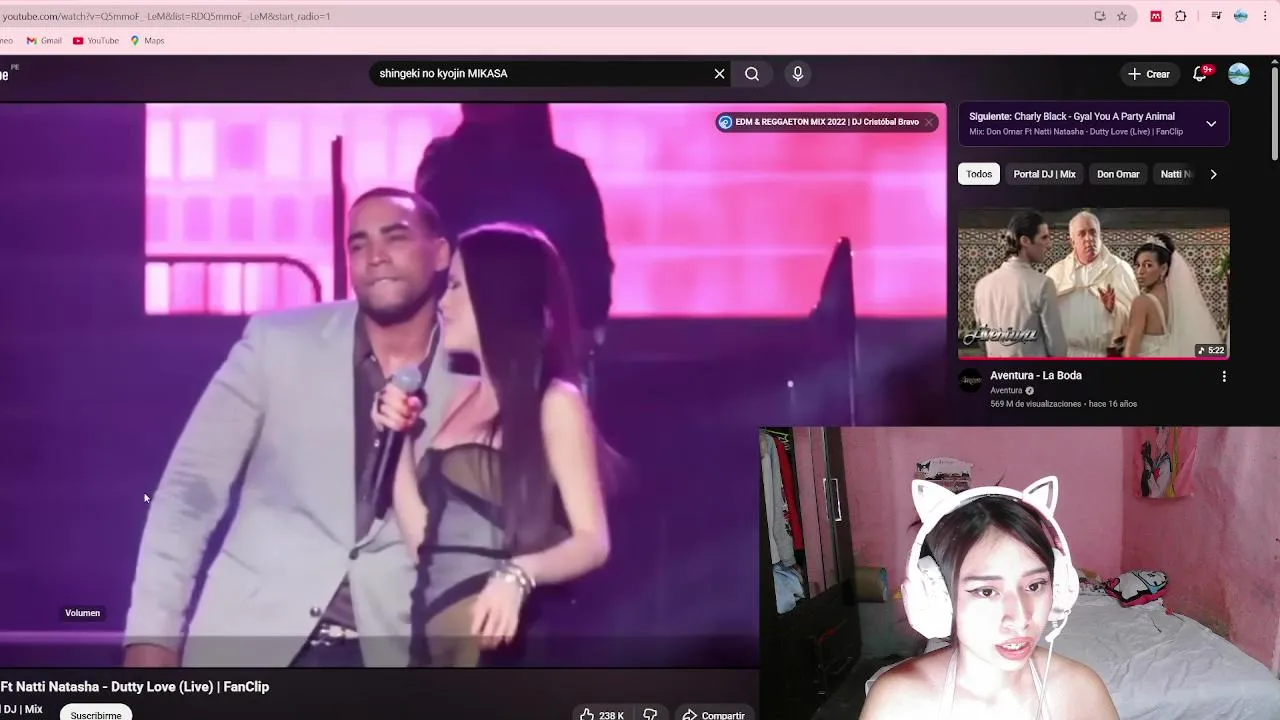Show more filter chips with right arrow
This screenshot has height=720, width=1280.
pos(1213,174)
